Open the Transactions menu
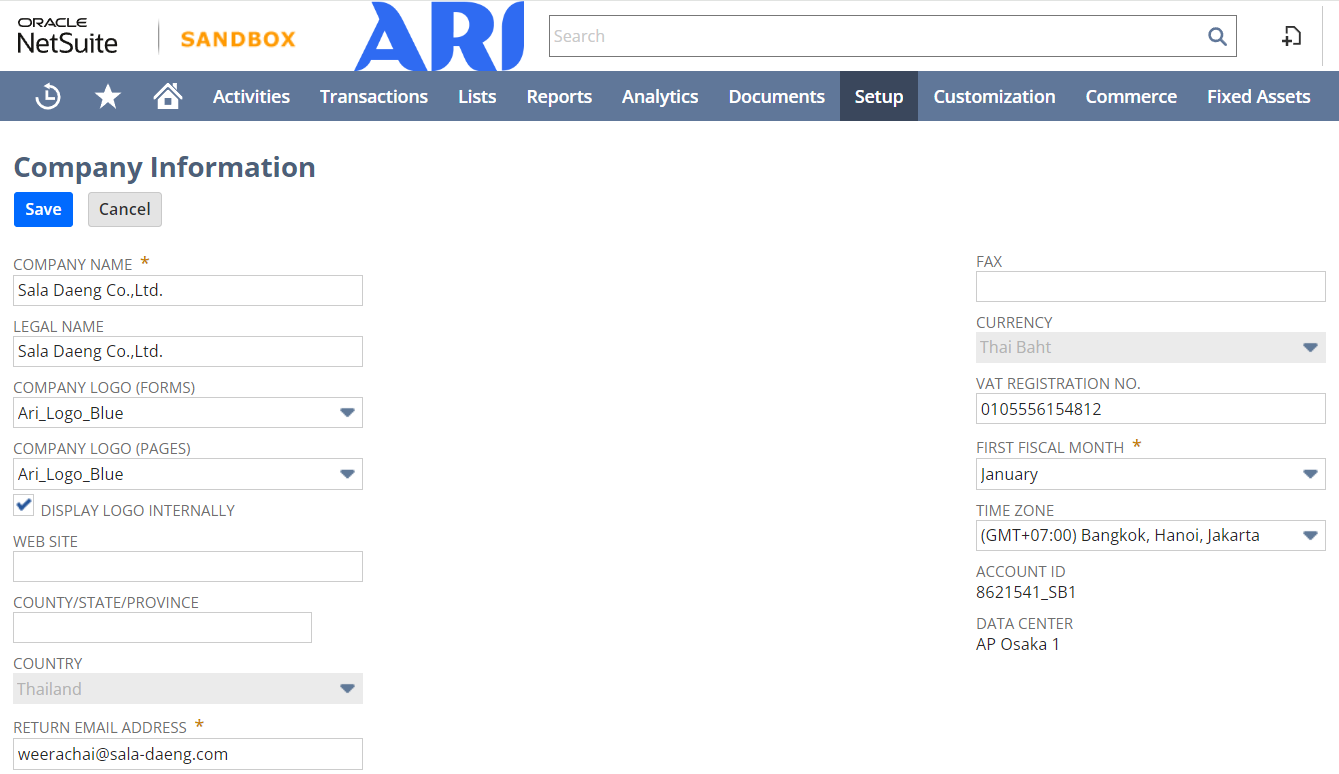This screenshot has height=774, width=1339. coord(374,96)
